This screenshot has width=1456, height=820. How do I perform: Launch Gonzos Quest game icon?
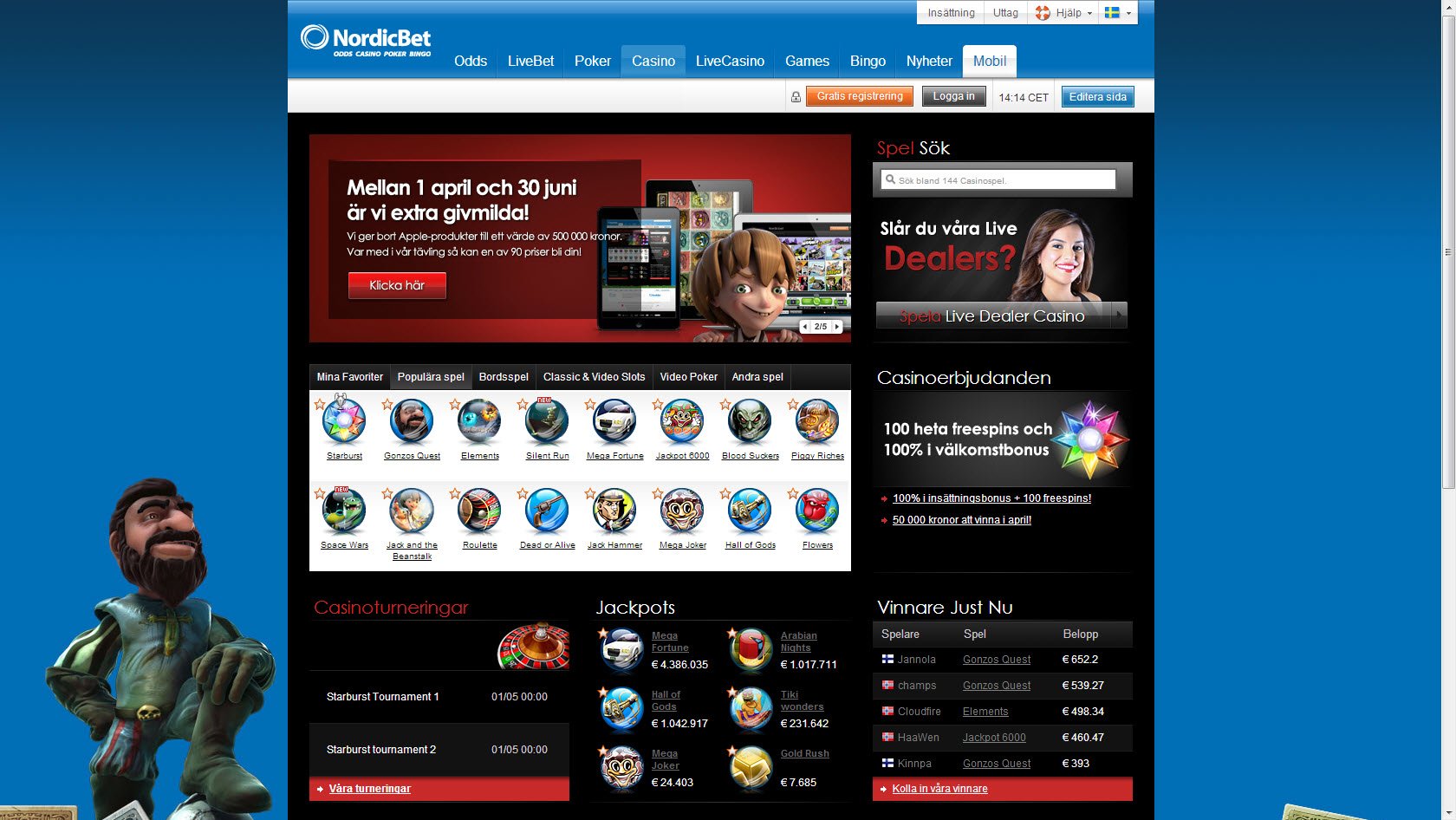[x=412, y=421]
